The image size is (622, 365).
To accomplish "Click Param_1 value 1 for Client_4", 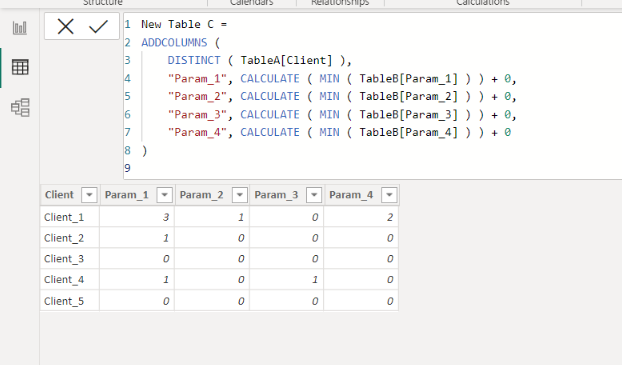I will click(x=137, y=279).
